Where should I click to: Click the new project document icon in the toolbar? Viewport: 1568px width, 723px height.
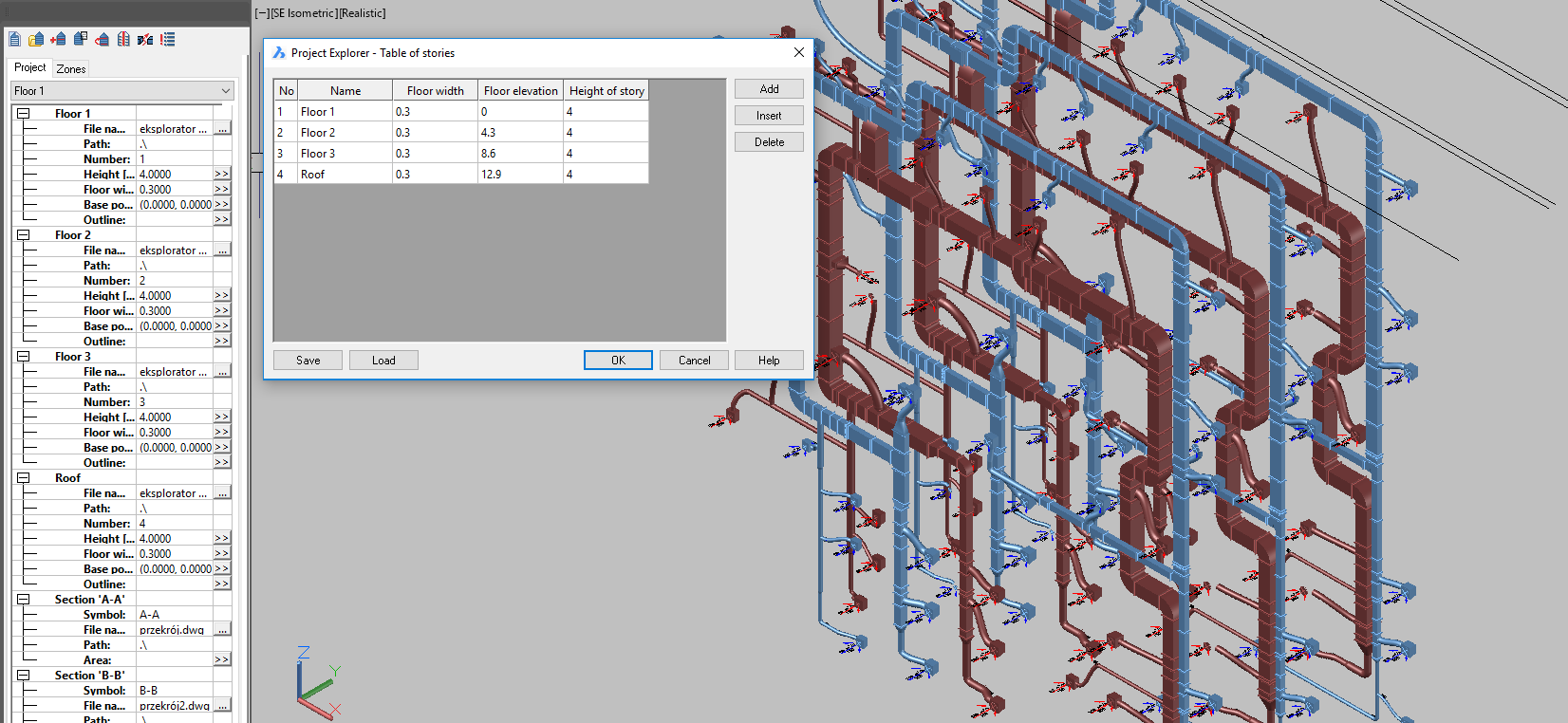tap(15, 39)
